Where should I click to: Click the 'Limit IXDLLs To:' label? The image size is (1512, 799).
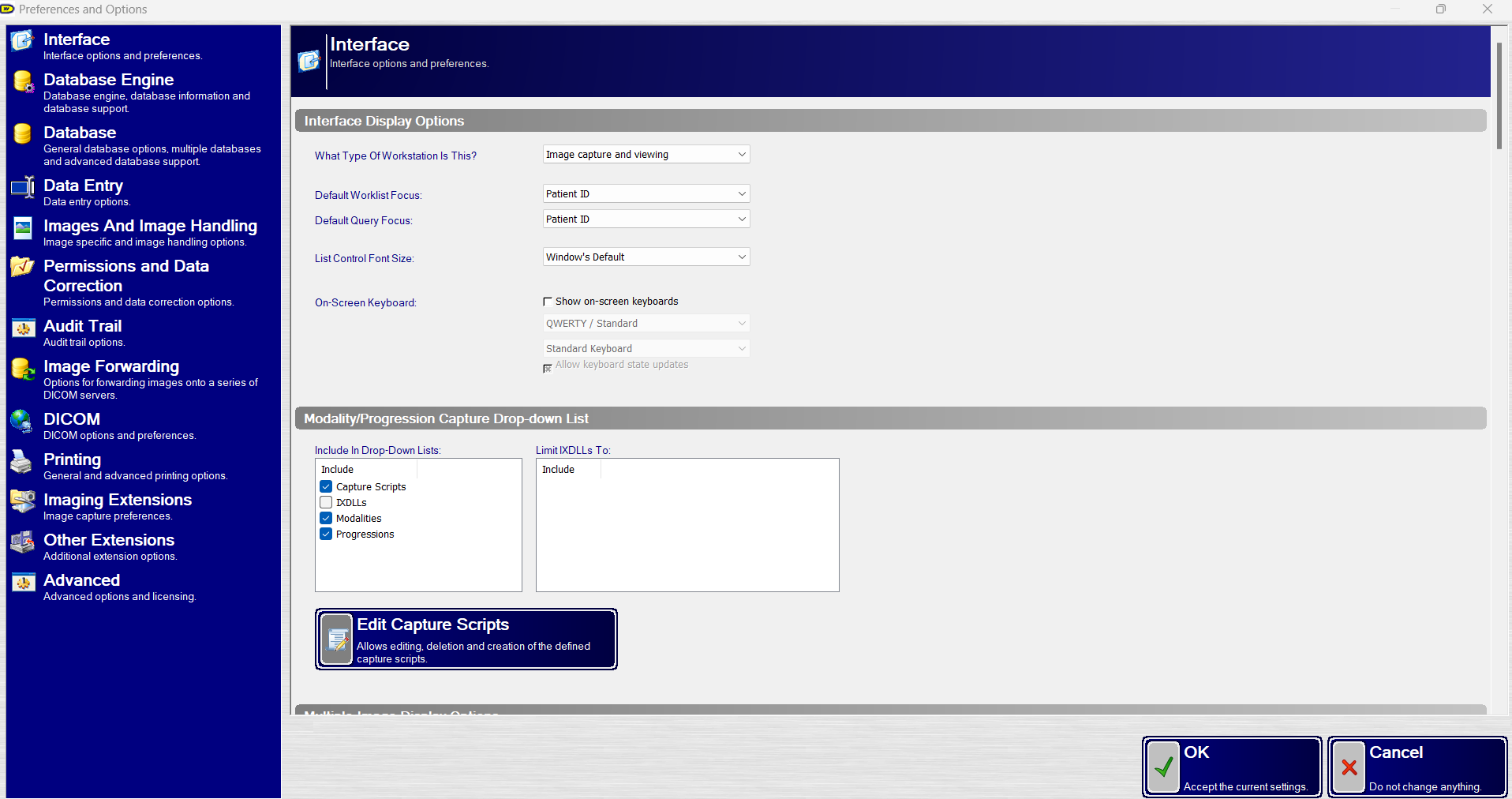573,450
